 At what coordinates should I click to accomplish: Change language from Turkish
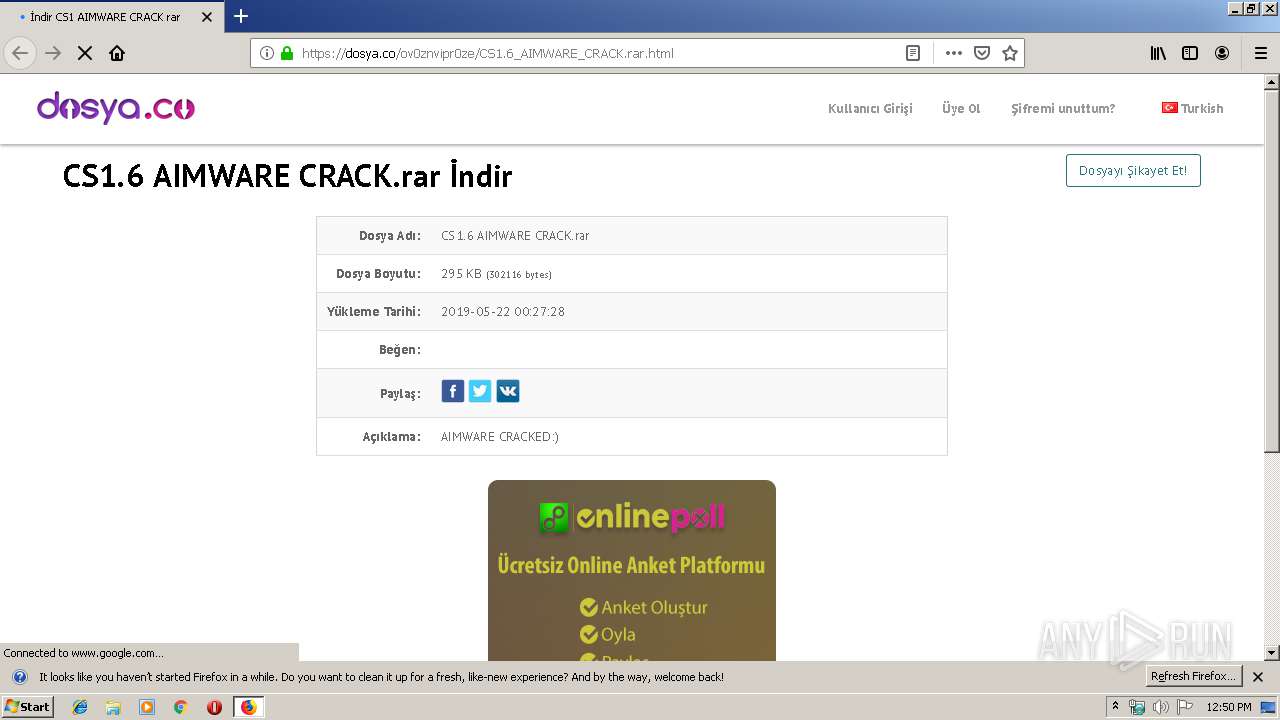tap(1193, 108)
